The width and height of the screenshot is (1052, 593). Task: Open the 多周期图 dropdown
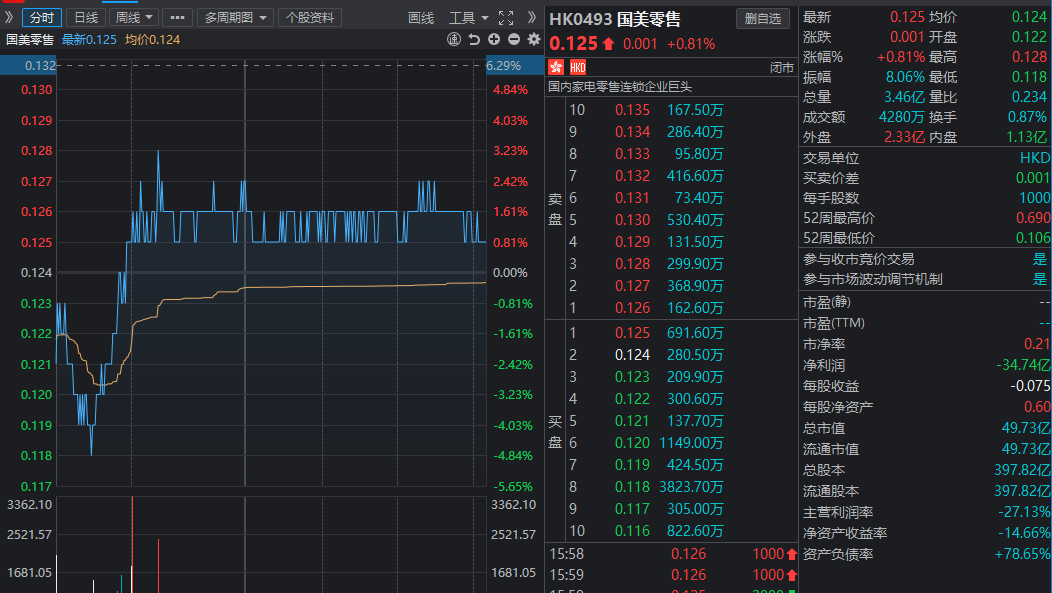(237, 17)
